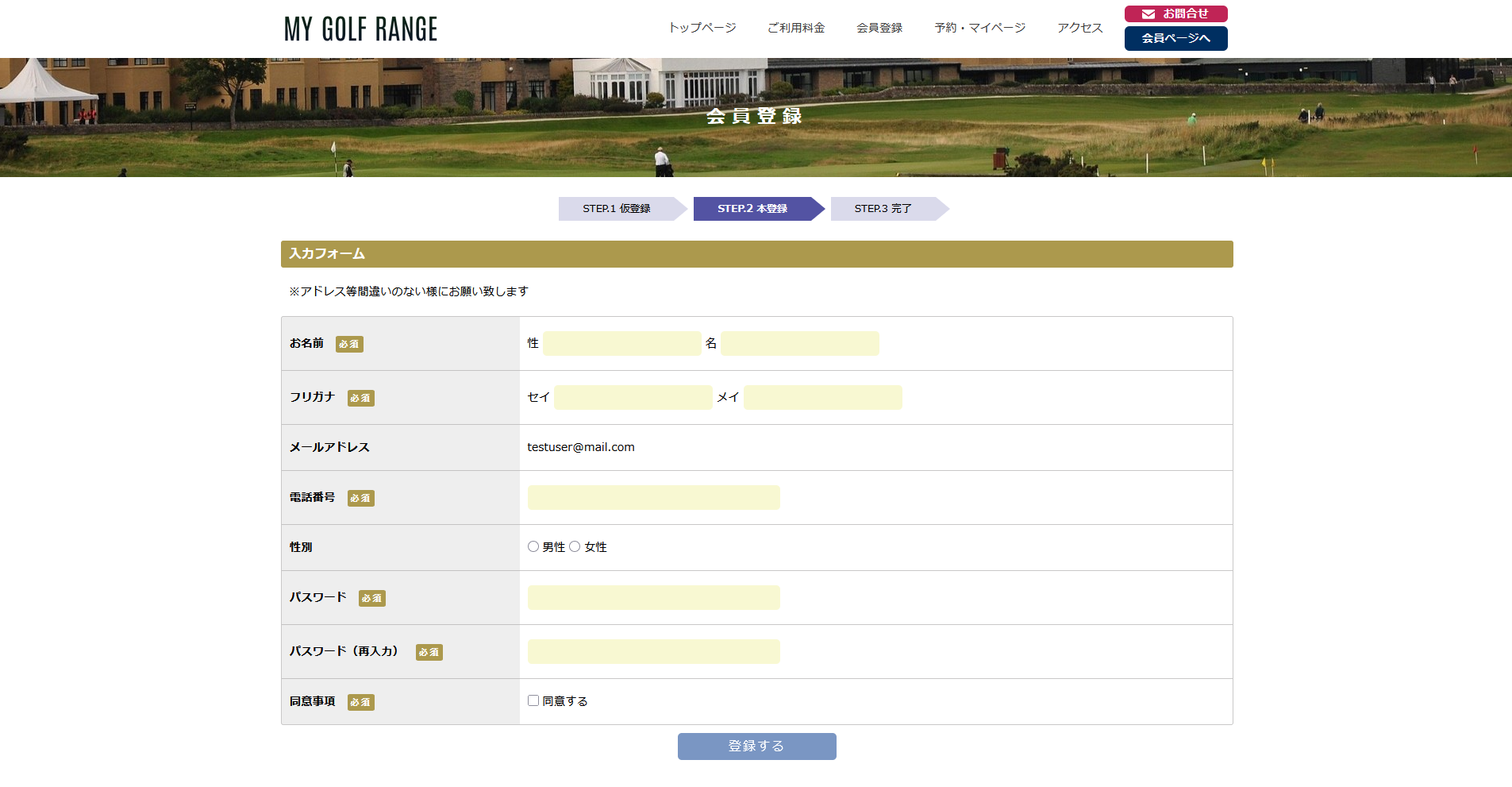This screenshot has height=787, width=1512.
Task: Click the 名 first name input field
Action: pyautogui.click(x=799, y=344)
